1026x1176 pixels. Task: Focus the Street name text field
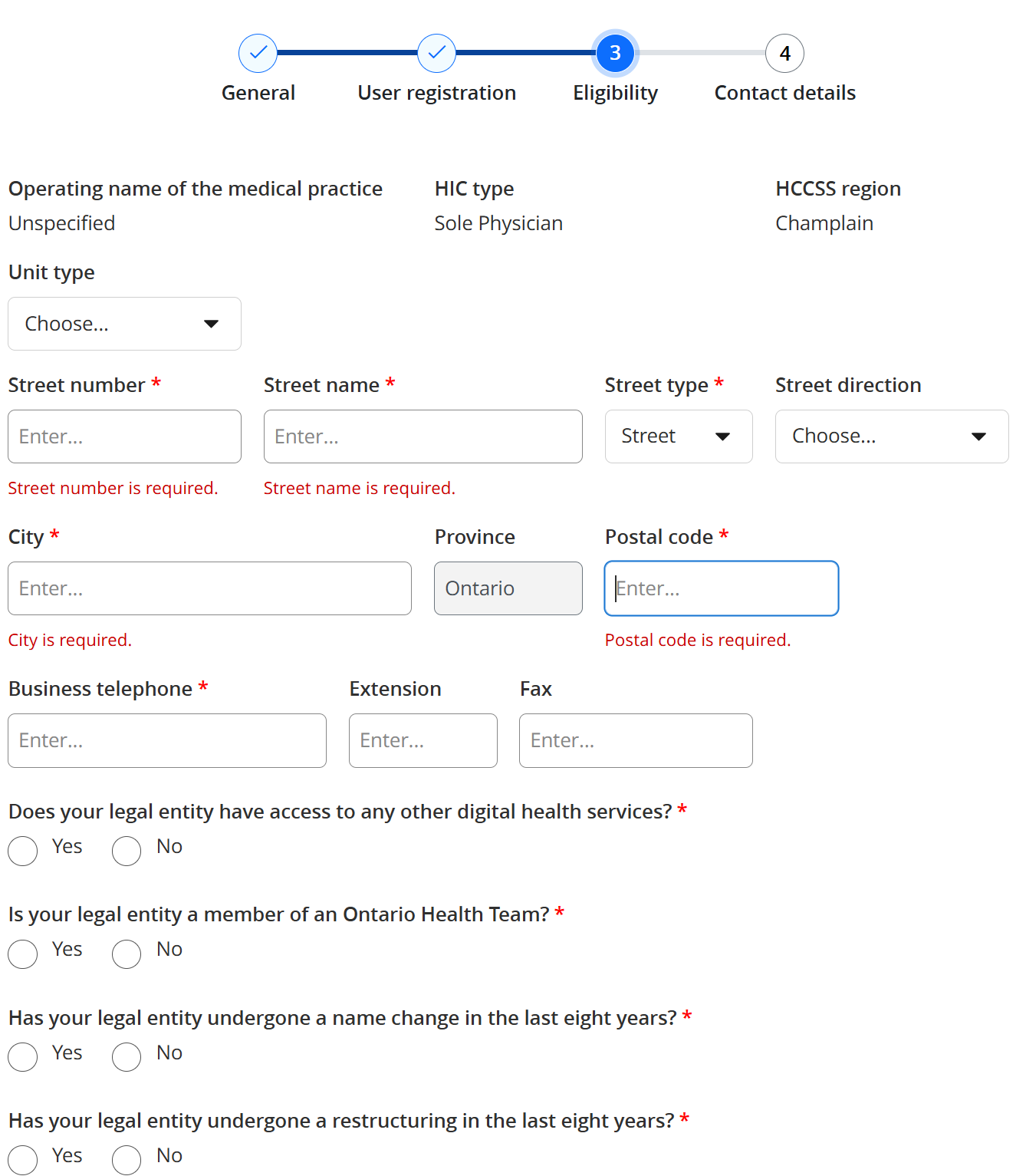click(x=423, y=436)
